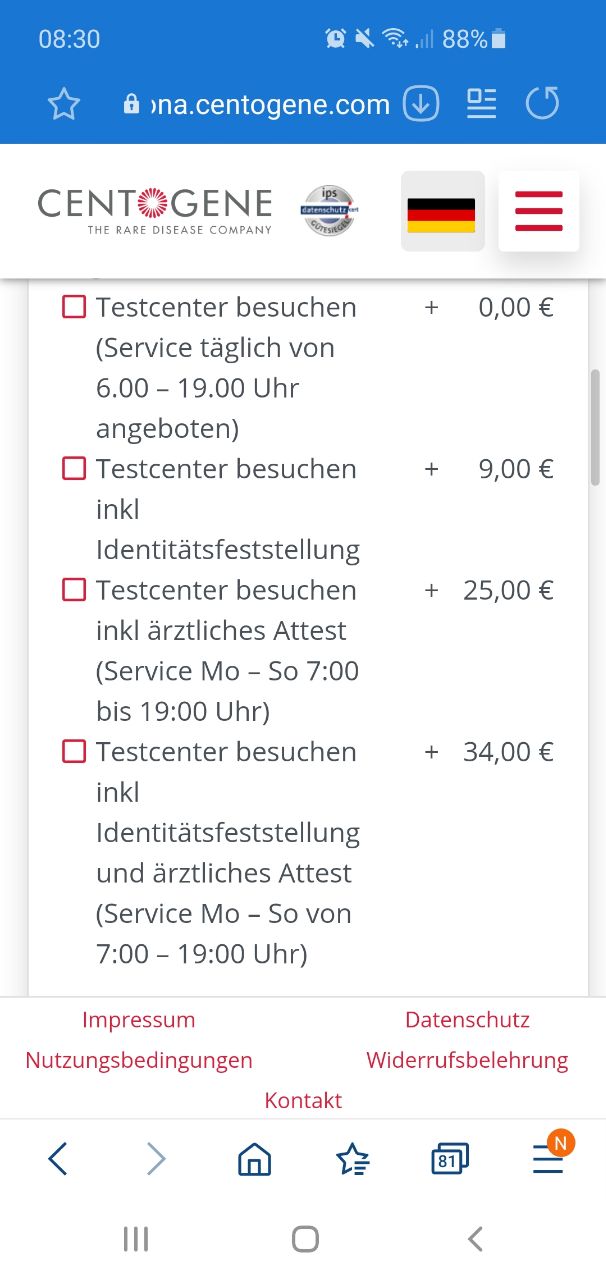Bookmark page with the star icon

coord(64,103)
